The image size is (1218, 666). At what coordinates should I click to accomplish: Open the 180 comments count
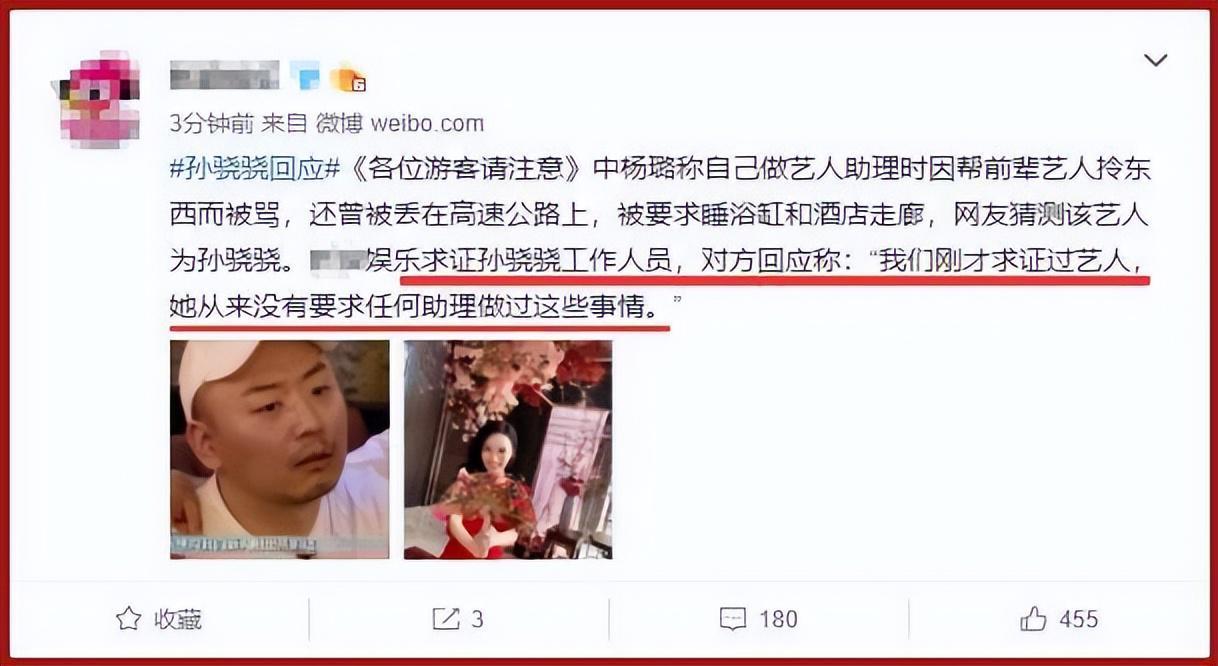[x=778, y=619]
